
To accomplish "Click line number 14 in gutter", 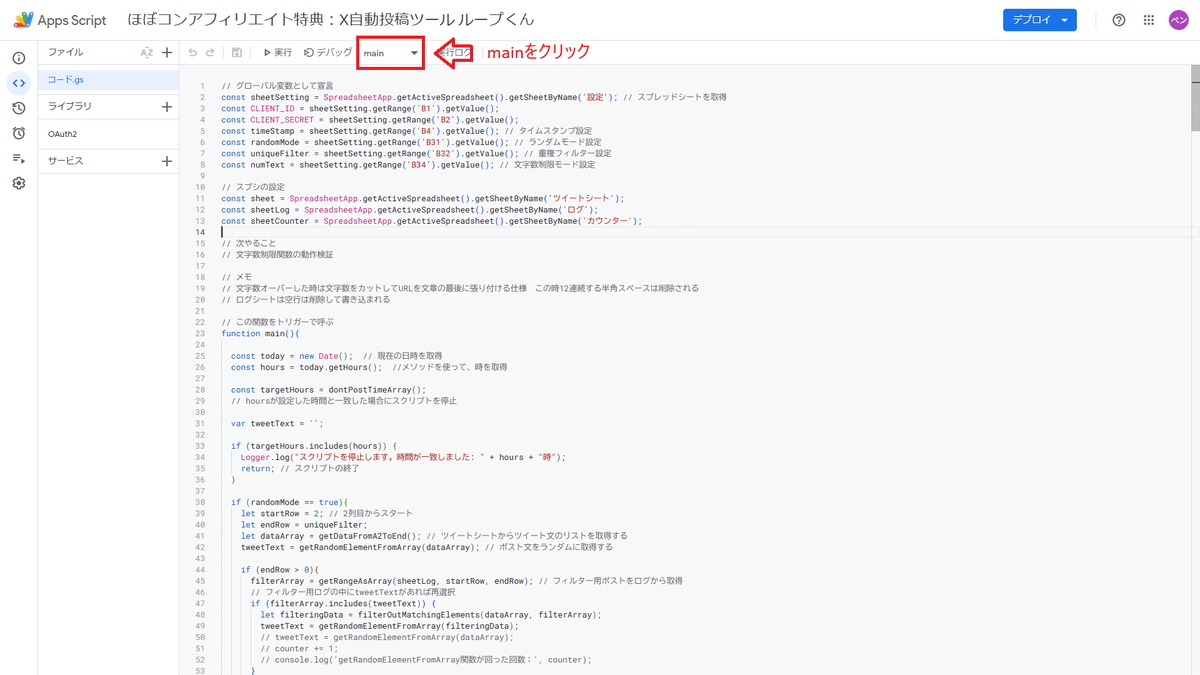I will pos(200,232).
